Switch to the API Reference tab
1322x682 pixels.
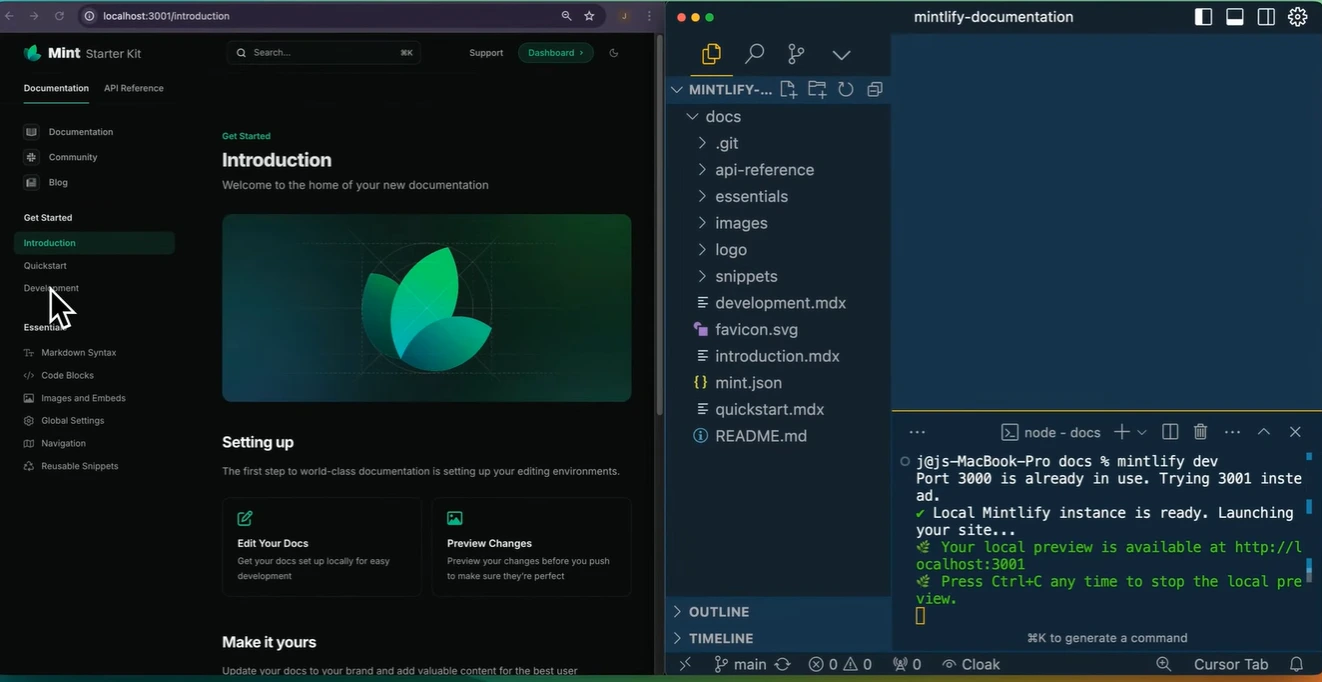133,88
